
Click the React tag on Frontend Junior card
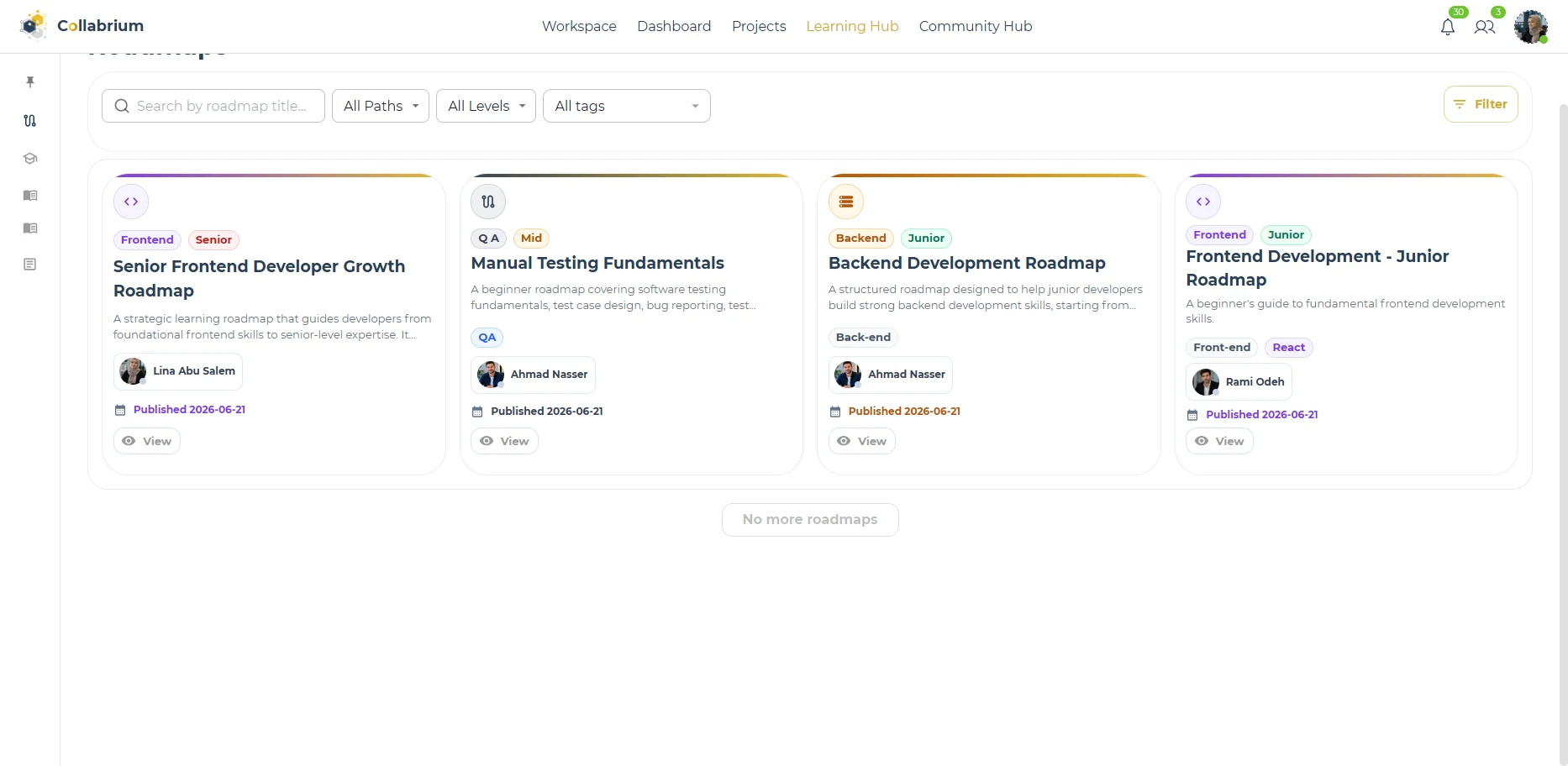(x=1289, y=348)
